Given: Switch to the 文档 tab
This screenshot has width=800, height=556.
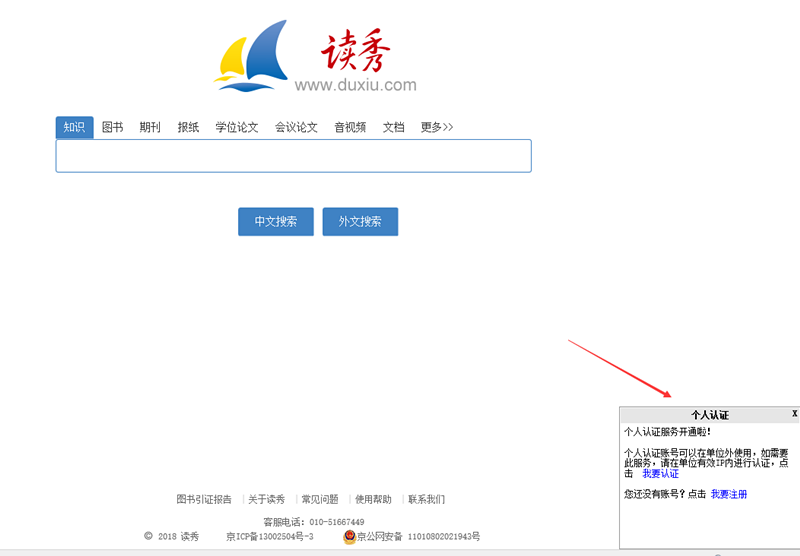Looking at the screenshot, I should (x=393, y=127).
